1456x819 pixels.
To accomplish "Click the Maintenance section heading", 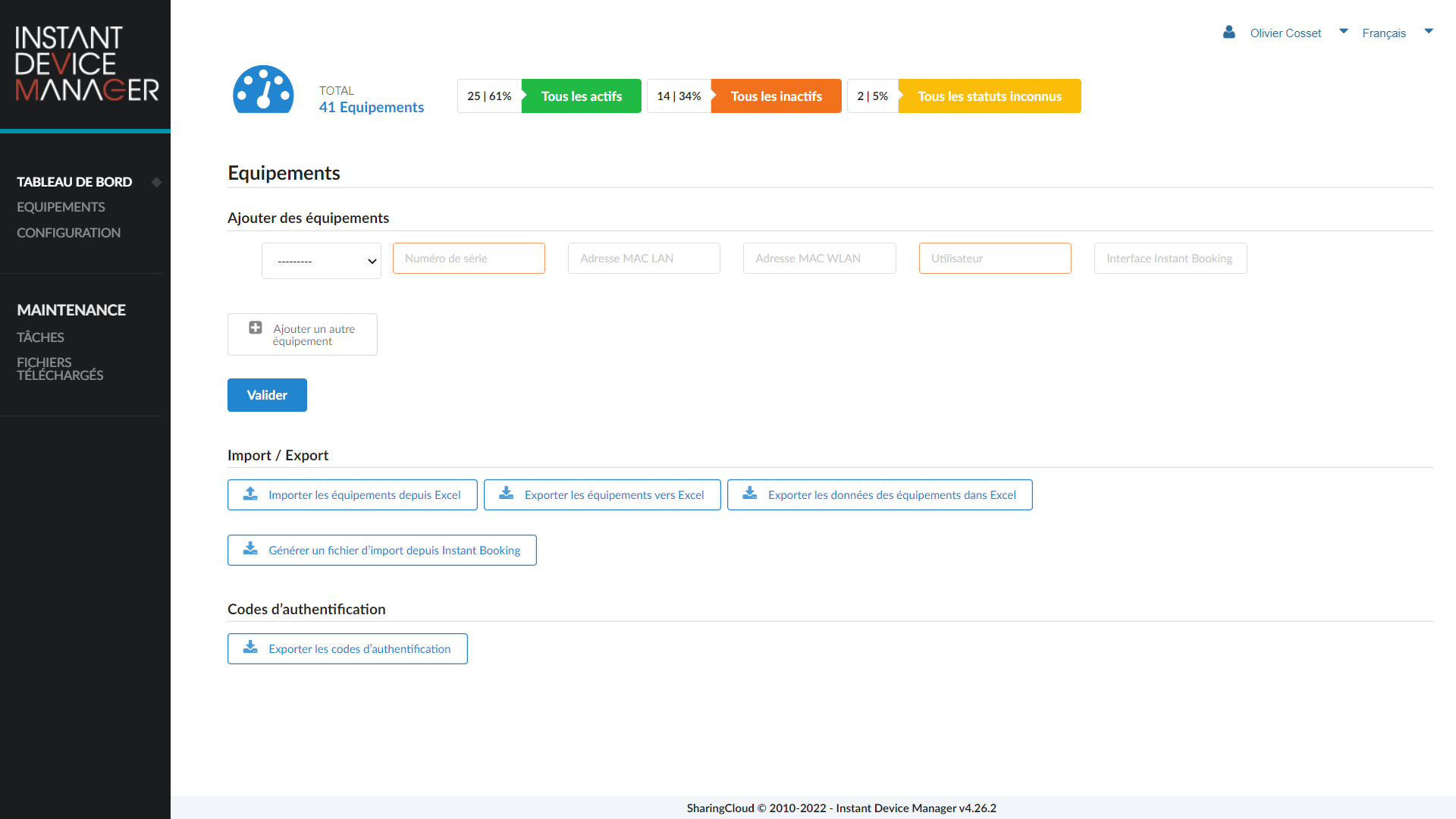I will point(71,310).
